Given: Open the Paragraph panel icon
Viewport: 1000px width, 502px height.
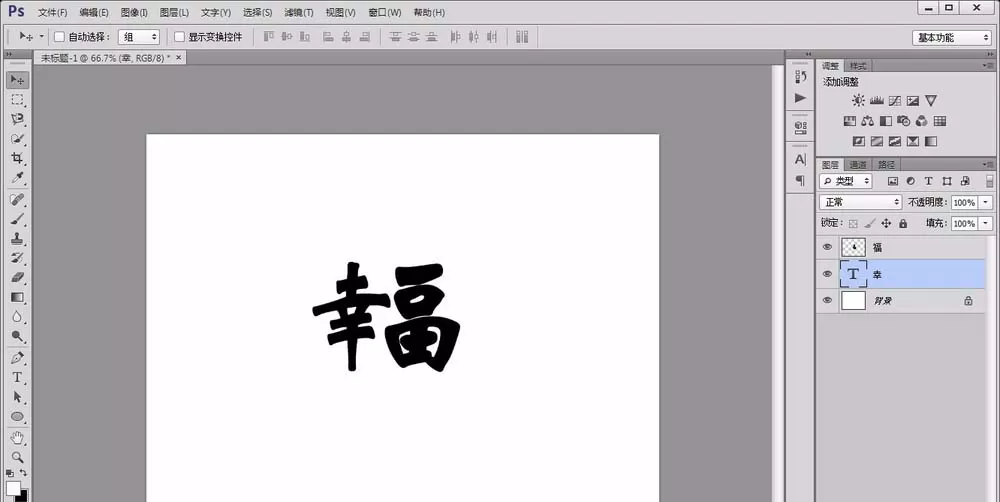Looking at the screenshot, I should [800, 181].
